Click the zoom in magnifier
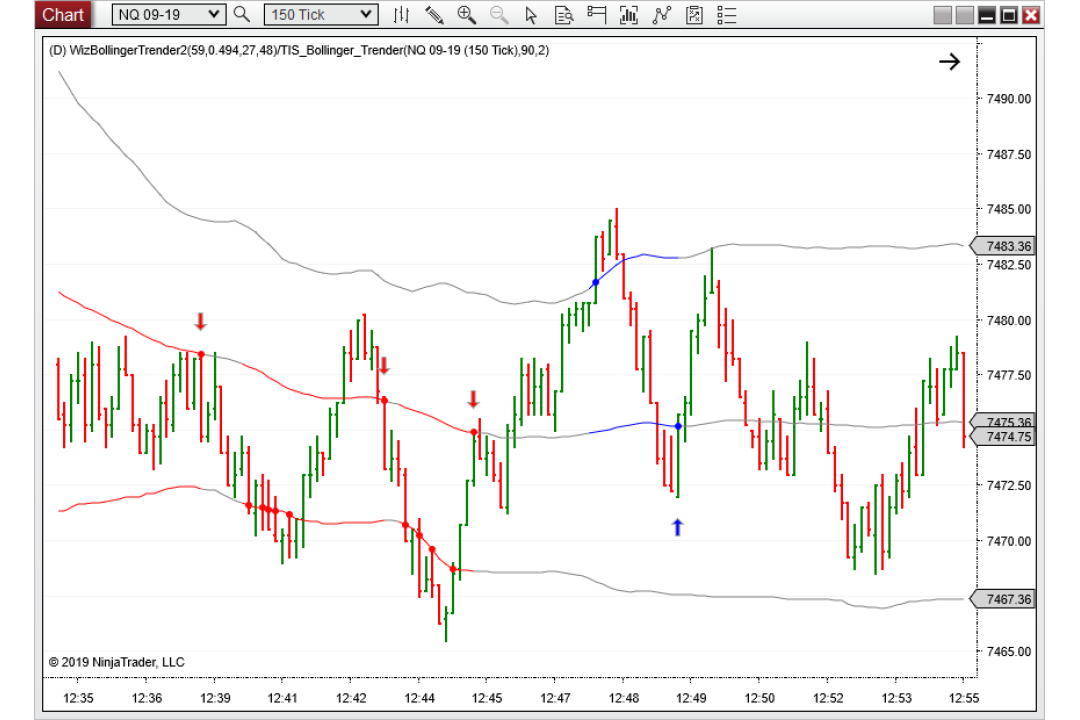The width and height of the screenshot is (1080, 720). click(x=466, y=14)
